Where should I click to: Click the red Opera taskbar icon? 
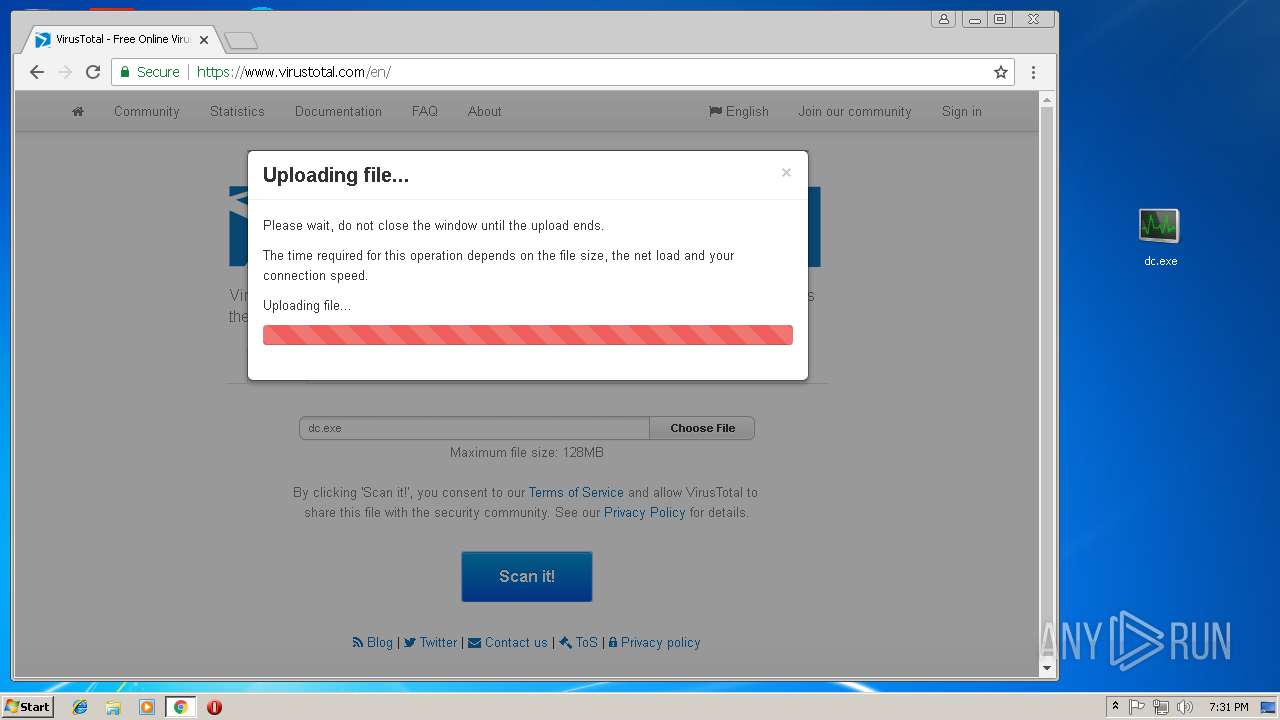(214, 707)
